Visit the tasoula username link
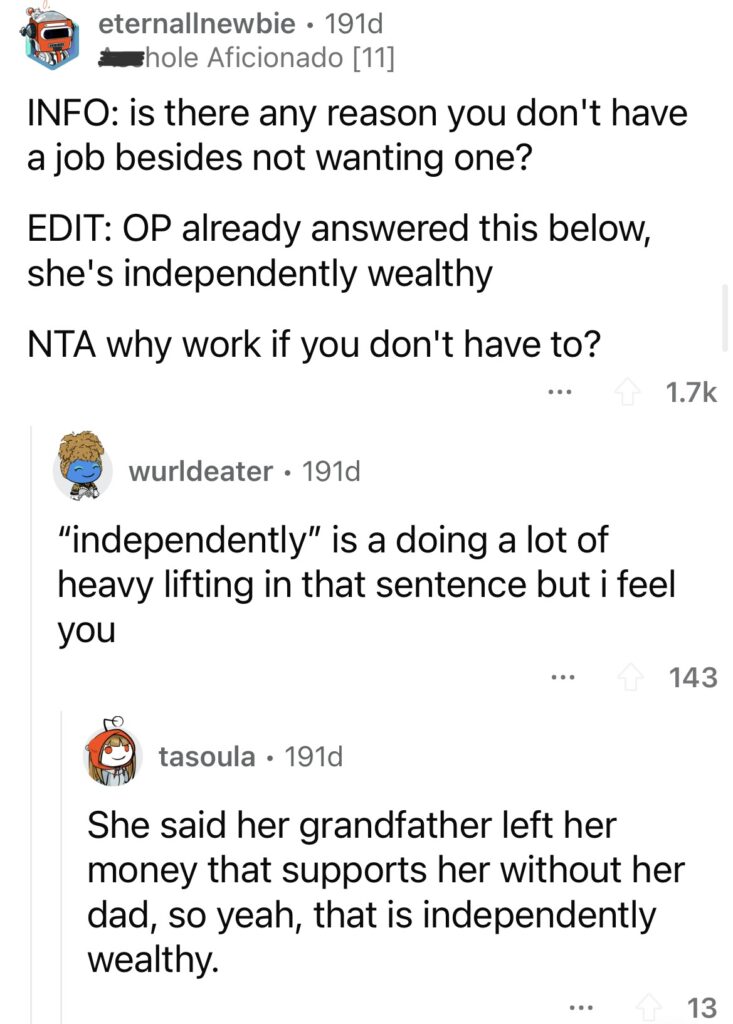The image size is (733, 1024). (x=206, y=757)
